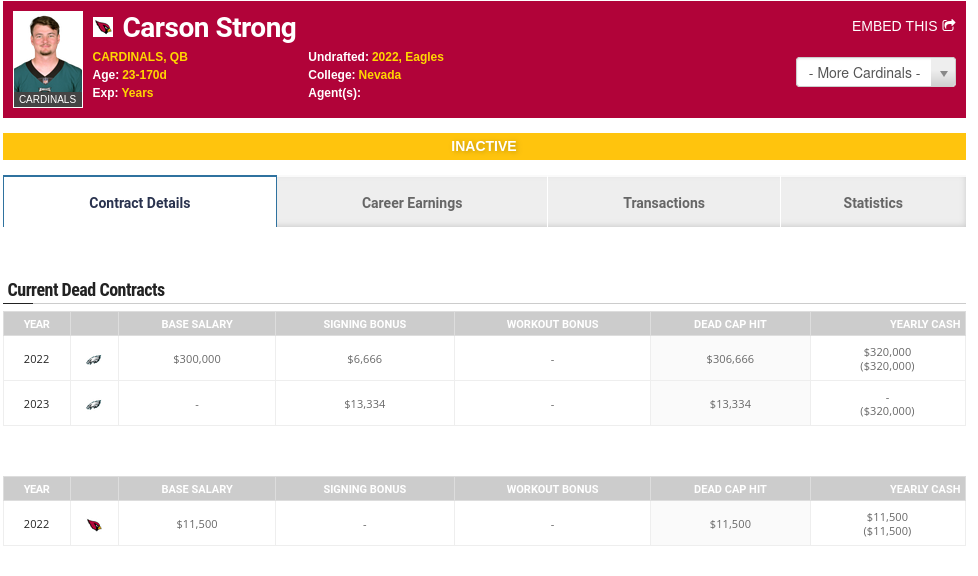
Task: Click the Carson Strong name heading
Action: (x=209, y=28)
